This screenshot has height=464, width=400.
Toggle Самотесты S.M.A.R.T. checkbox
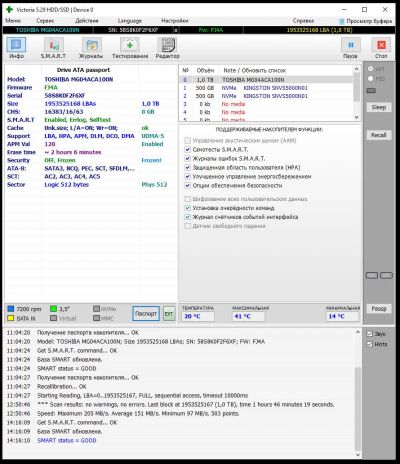click(x=188, y=149)
